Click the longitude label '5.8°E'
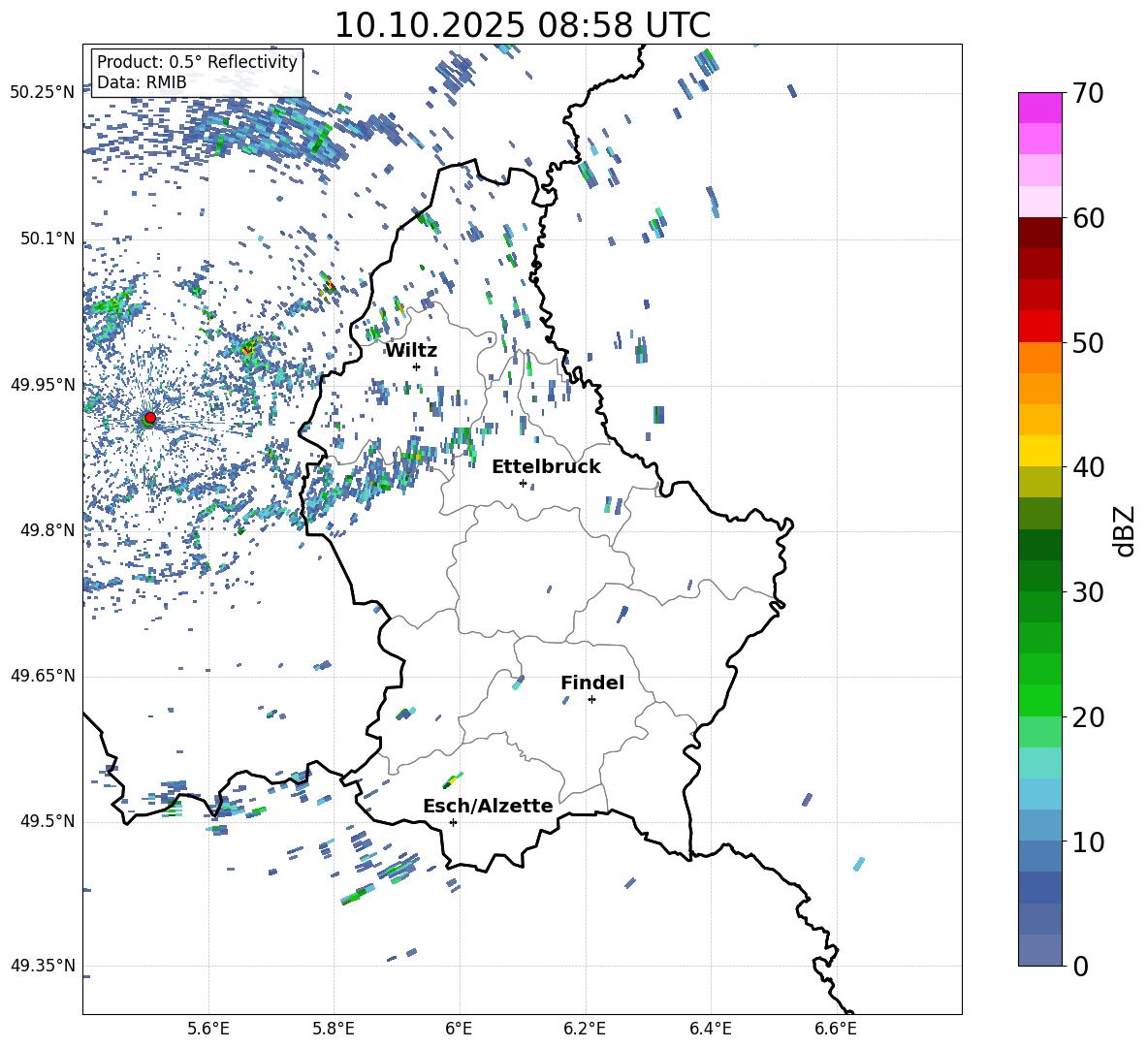 coord(334,1029)
